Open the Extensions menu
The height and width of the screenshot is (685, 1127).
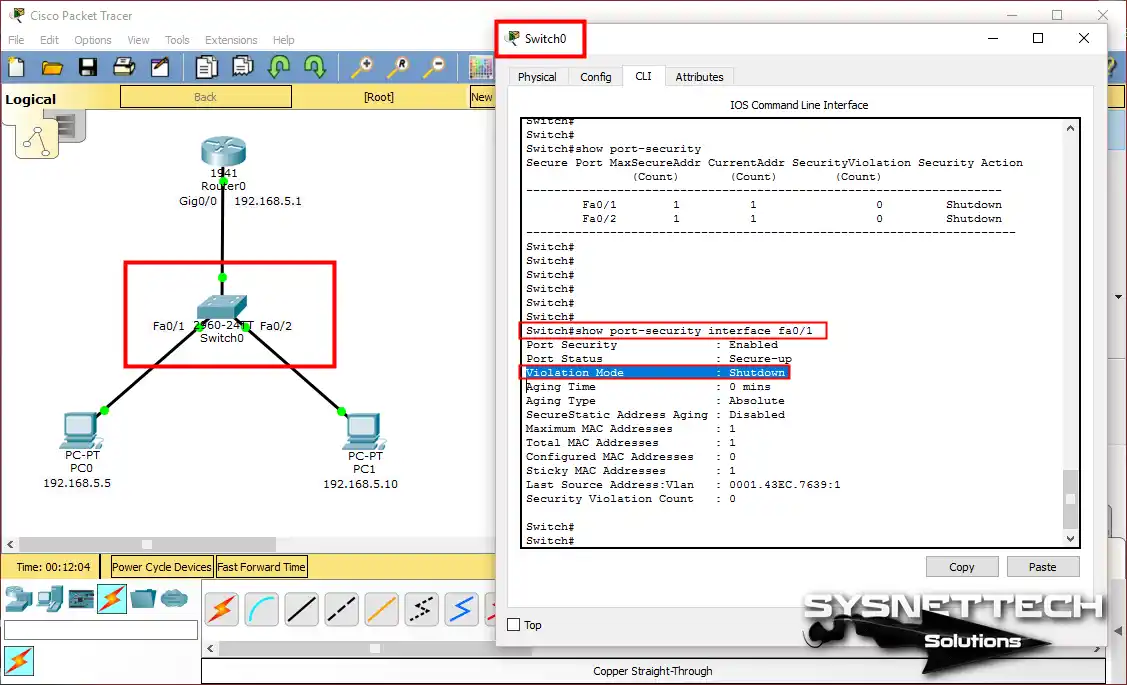(231, 40)
